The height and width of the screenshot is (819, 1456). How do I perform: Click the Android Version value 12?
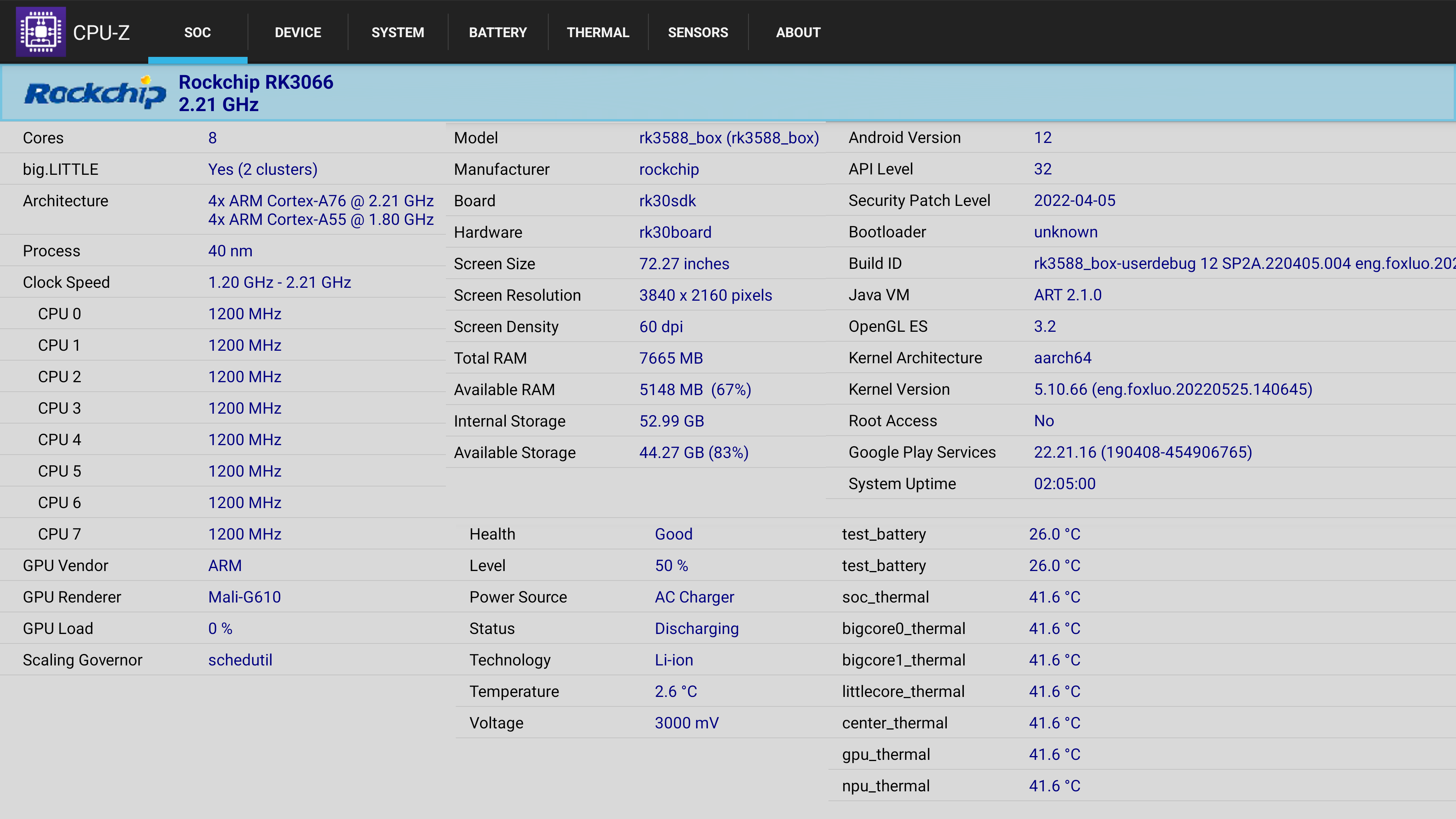1043,137
